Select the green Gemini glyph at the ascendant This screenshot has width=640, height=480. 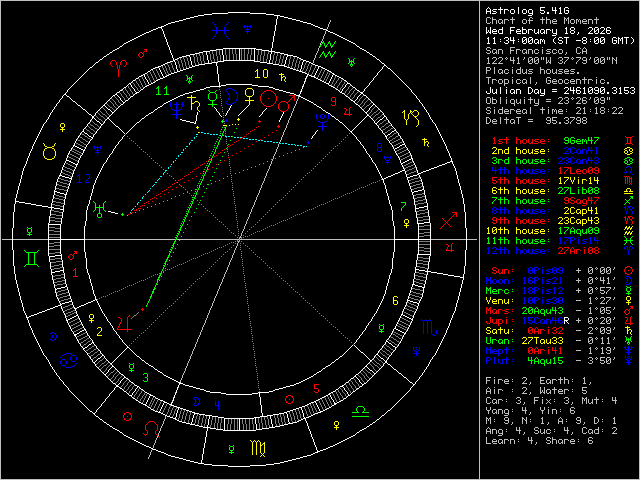[31, 259]
